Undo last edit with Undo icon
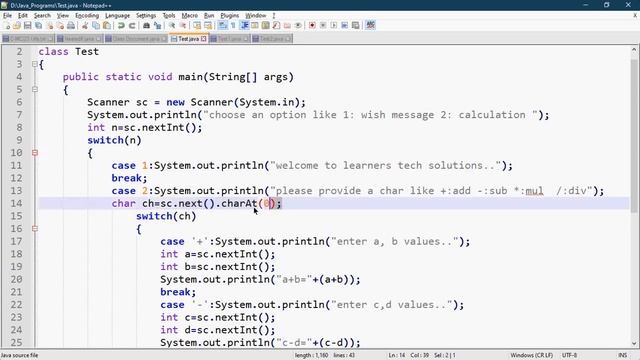Image resolution: width=640 pixels, height=360 pixels. [x=121, y=25]
